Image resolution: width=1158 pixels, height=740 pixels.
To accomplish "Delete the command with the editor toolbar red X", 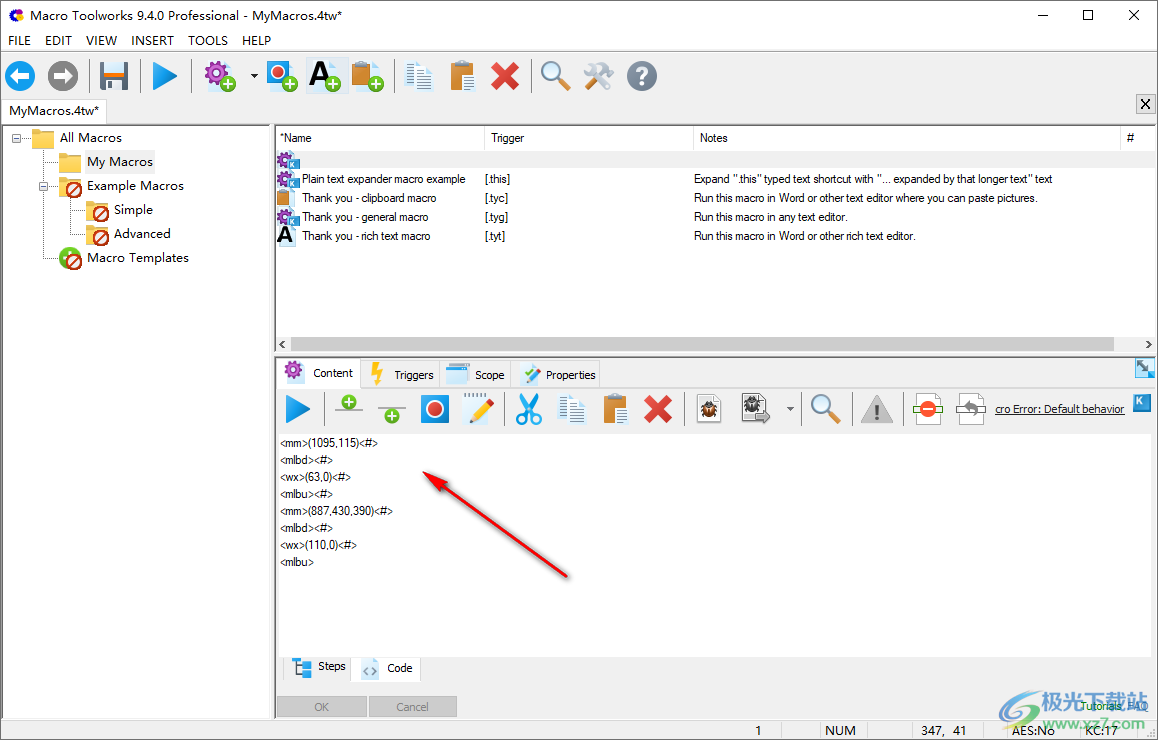I will [658, 409].
